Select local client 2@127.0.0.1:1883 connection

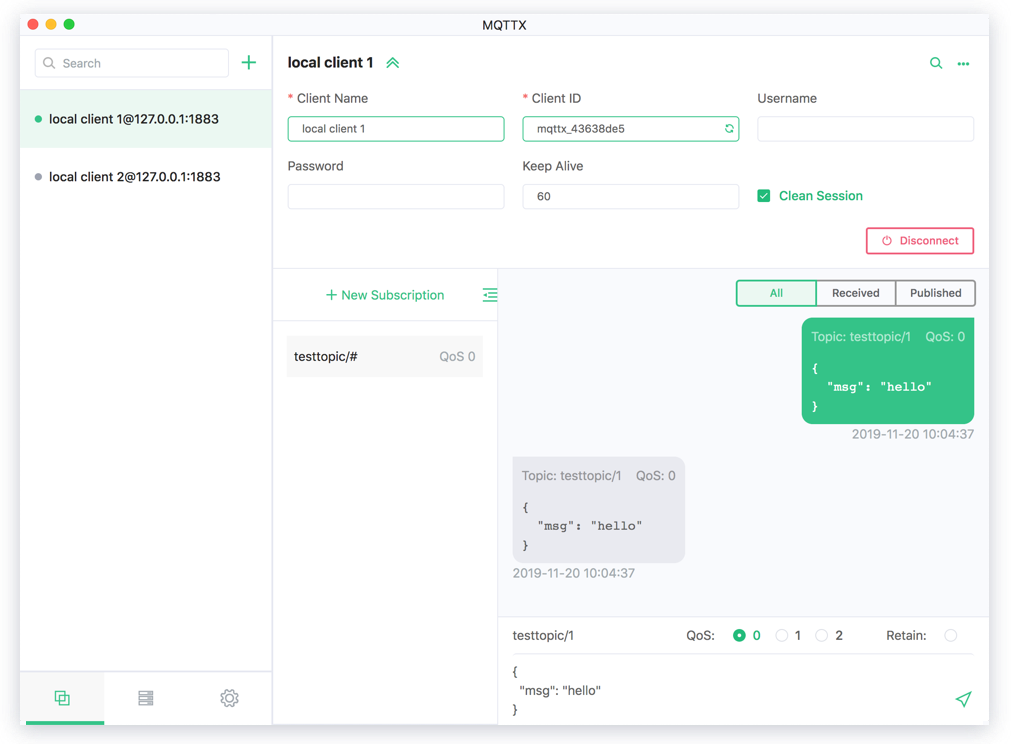coord(146,177)
